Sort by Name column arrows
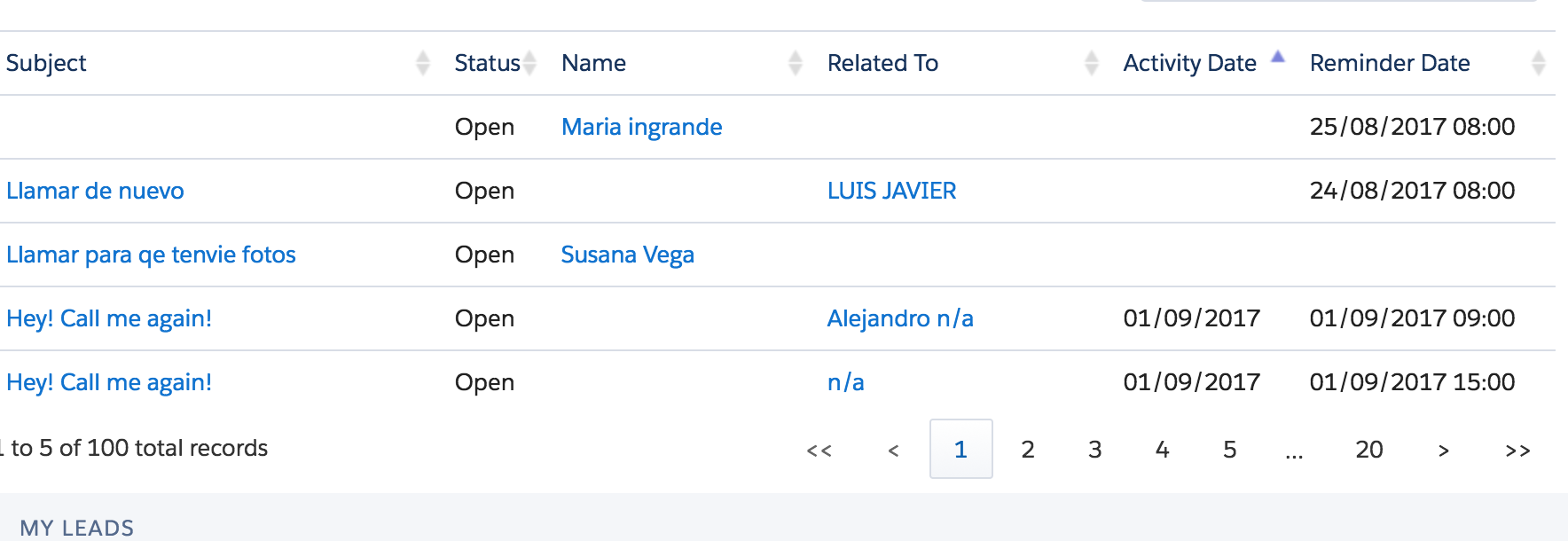Screen dimensions: 1568x541 point(796,63)
